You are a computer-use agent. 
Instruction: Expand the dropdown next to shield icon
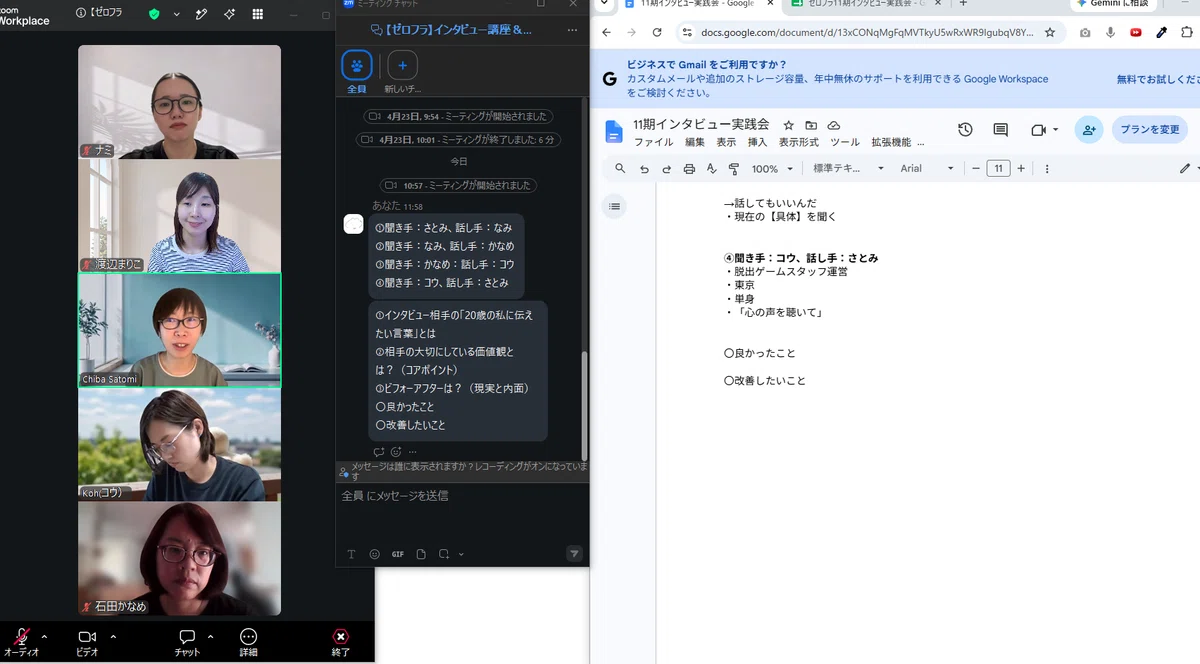coord(177,14)
